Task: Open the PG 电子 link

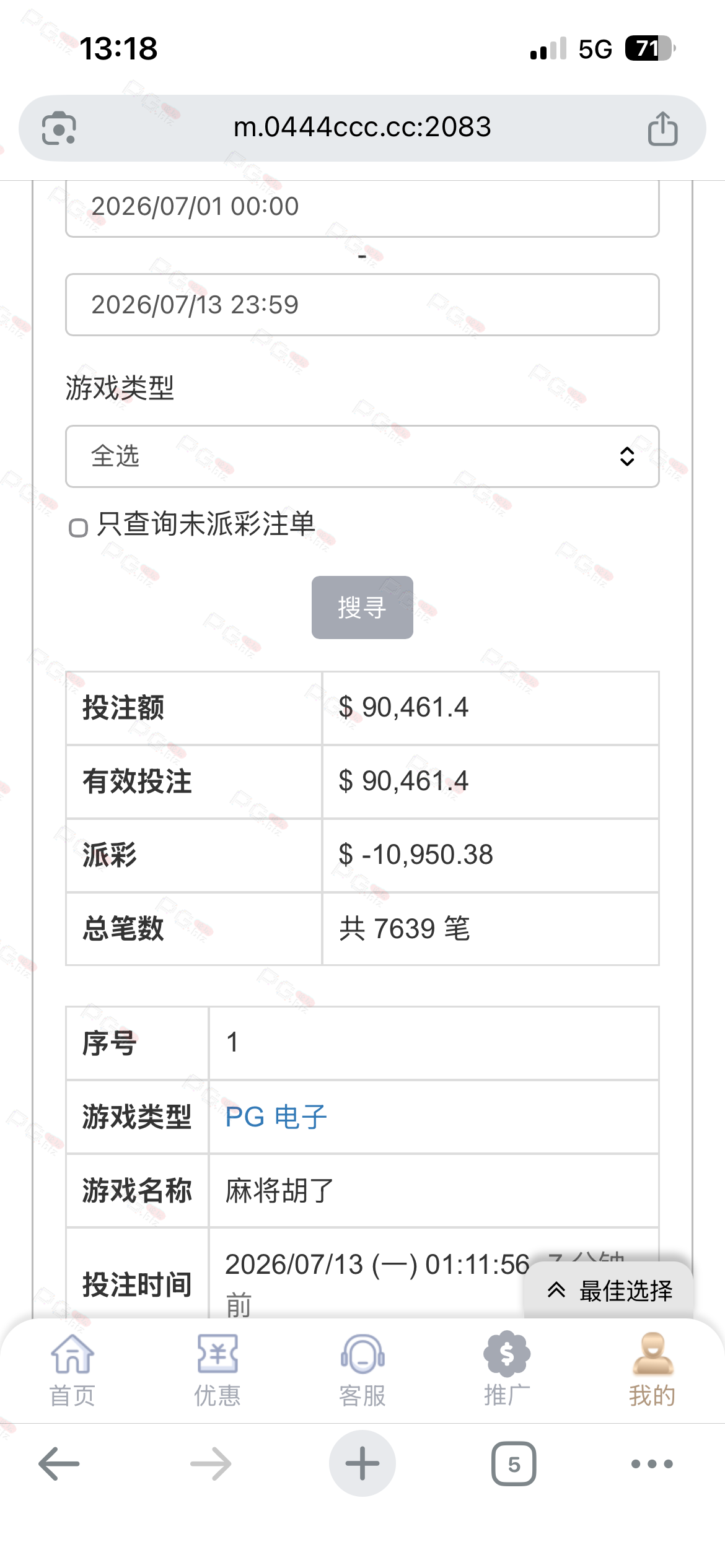Action: click(276, 1117)
